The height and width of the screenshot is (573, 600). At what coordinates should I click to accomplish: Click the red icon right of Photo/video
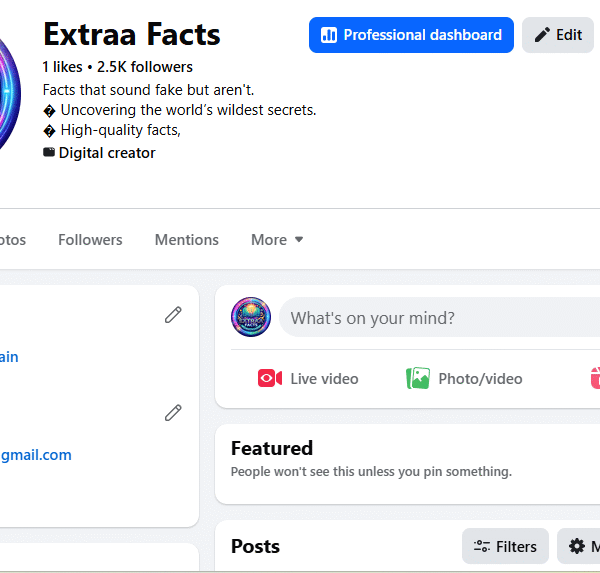[x=595, y=378]
